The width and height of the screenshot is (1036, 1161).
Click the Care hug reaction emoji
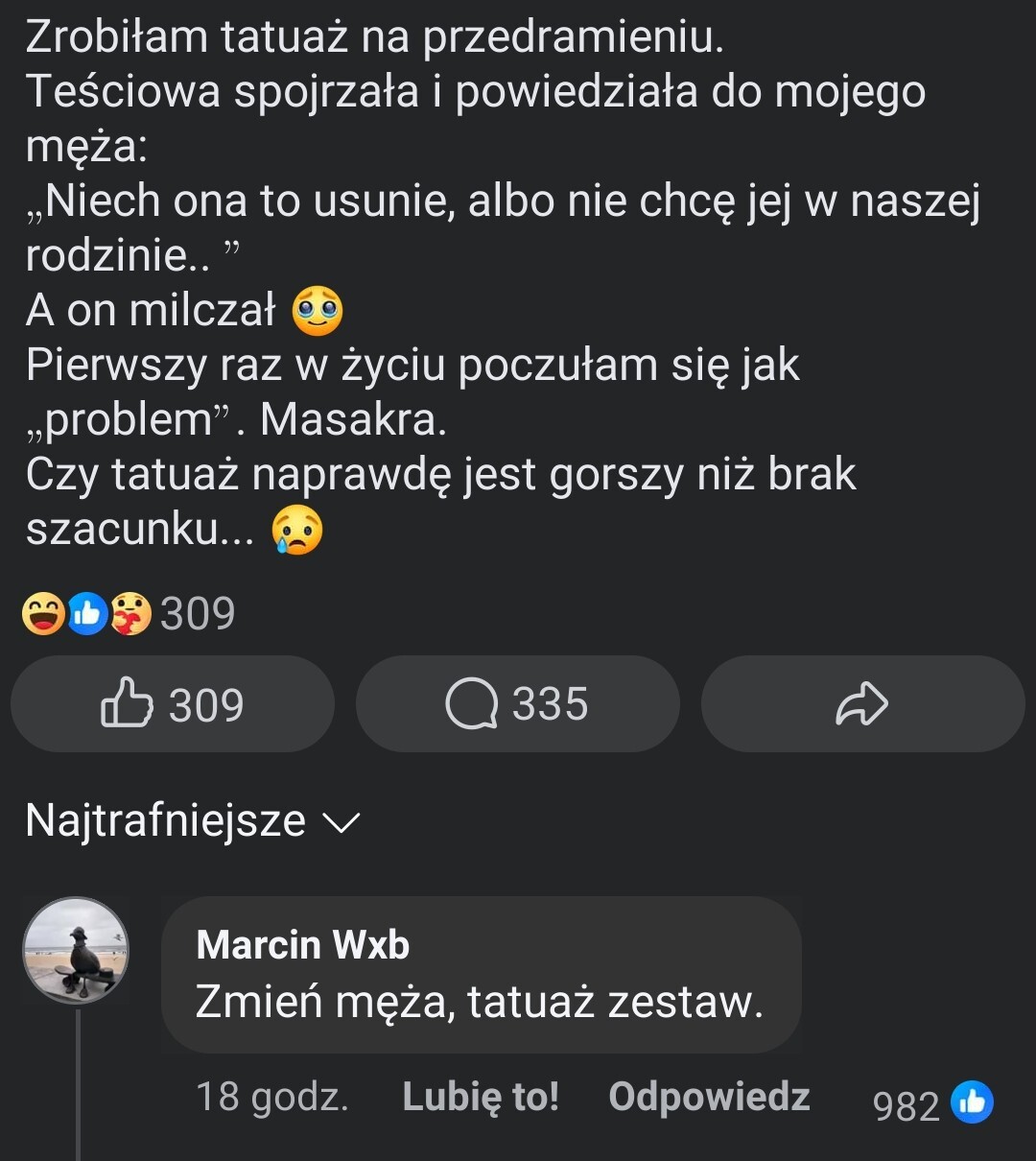coord(131,614)
